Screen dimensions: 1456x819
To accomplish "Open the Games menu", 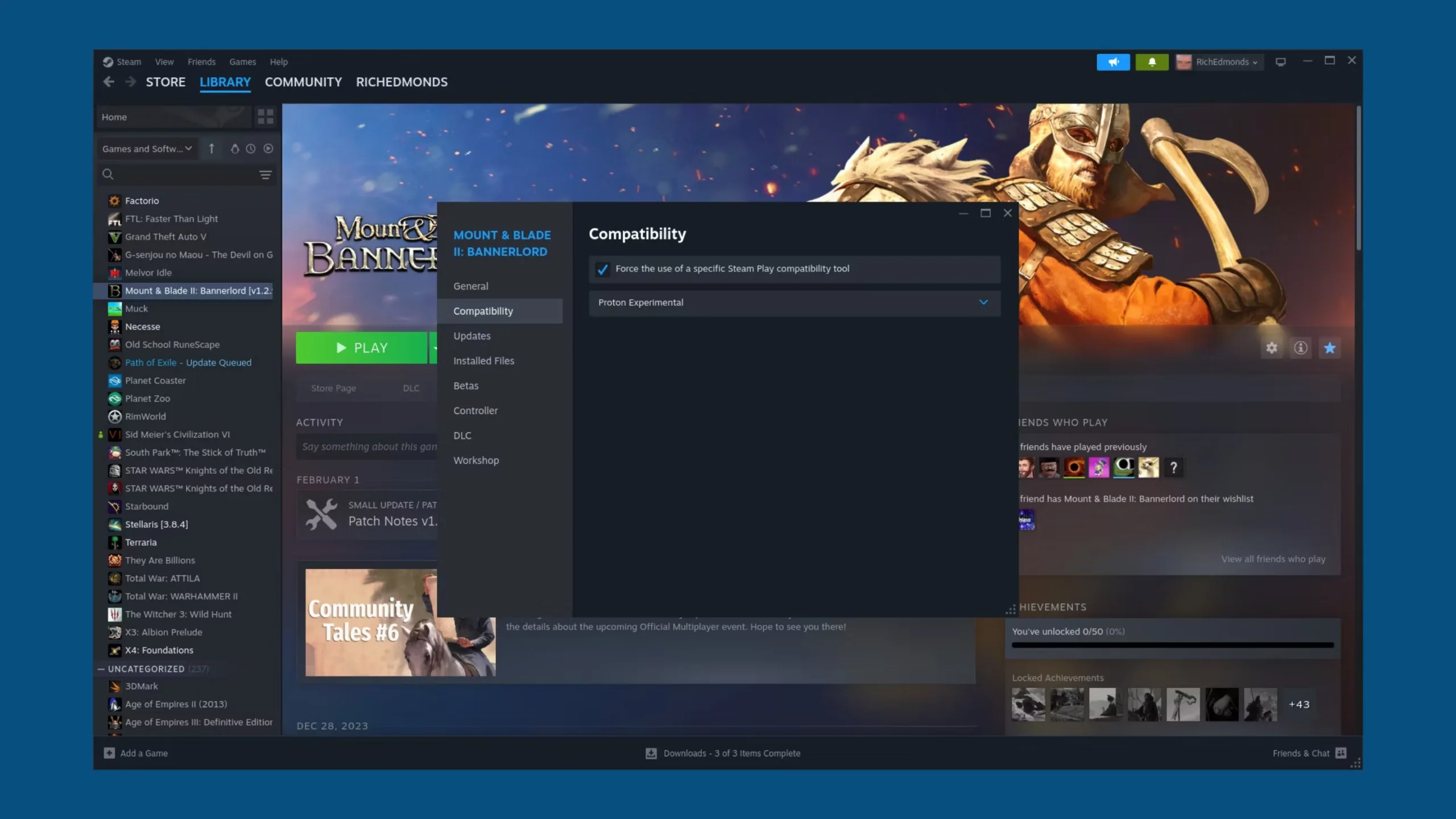I will tap(242, 62).
